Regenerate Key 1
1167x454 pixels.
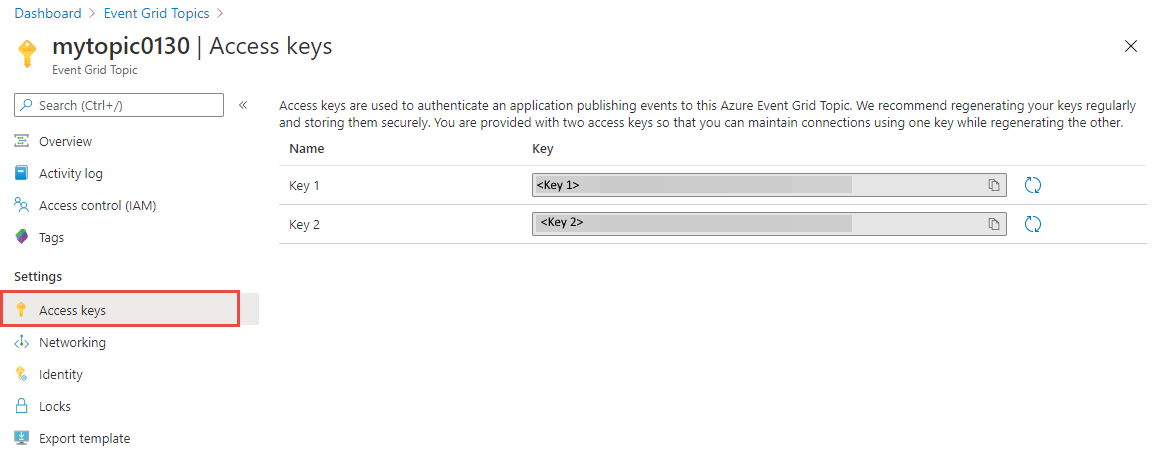tap(1034, 185)
